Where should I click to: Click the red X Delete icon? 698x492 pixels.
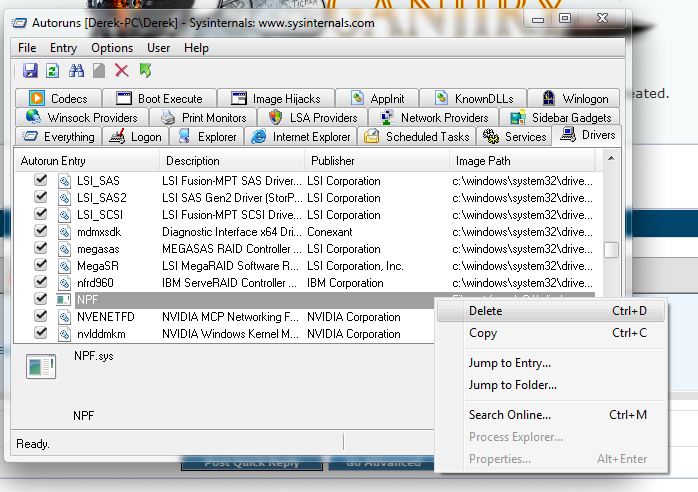coord(122,70)
